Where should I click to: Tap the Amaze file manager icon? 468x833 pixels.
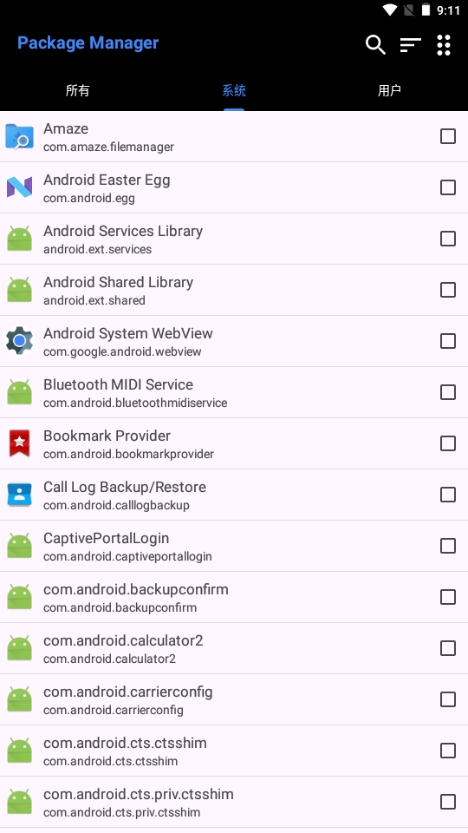point(20,137)
